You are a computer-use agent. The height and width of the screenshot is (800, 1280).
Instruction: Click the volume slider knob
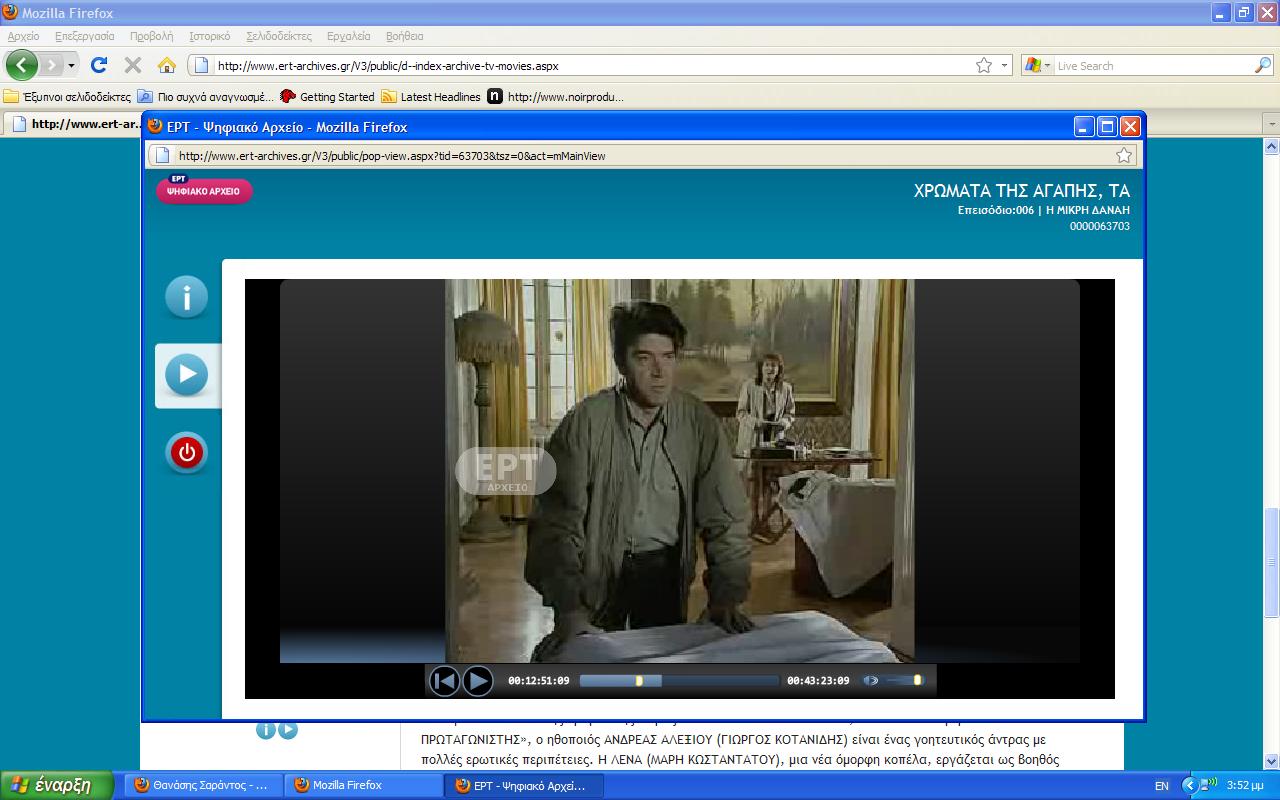[917, 681]
